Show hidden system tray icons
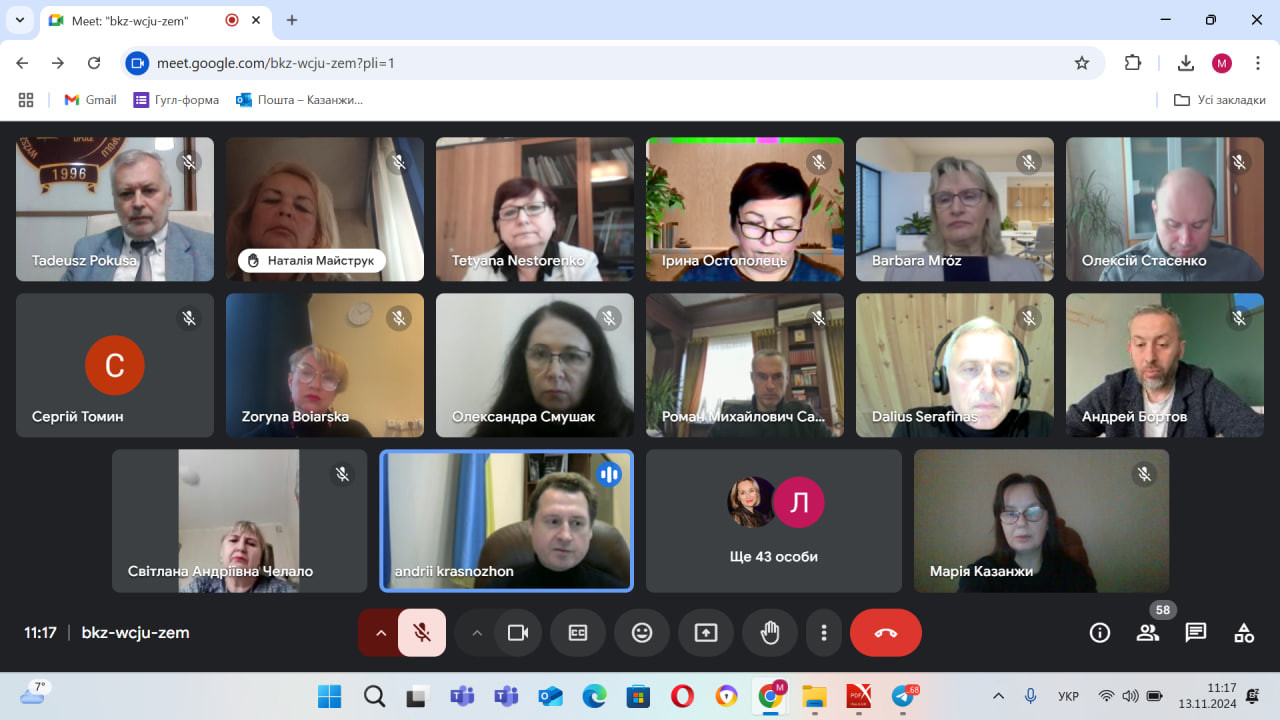 click(998, 696)
